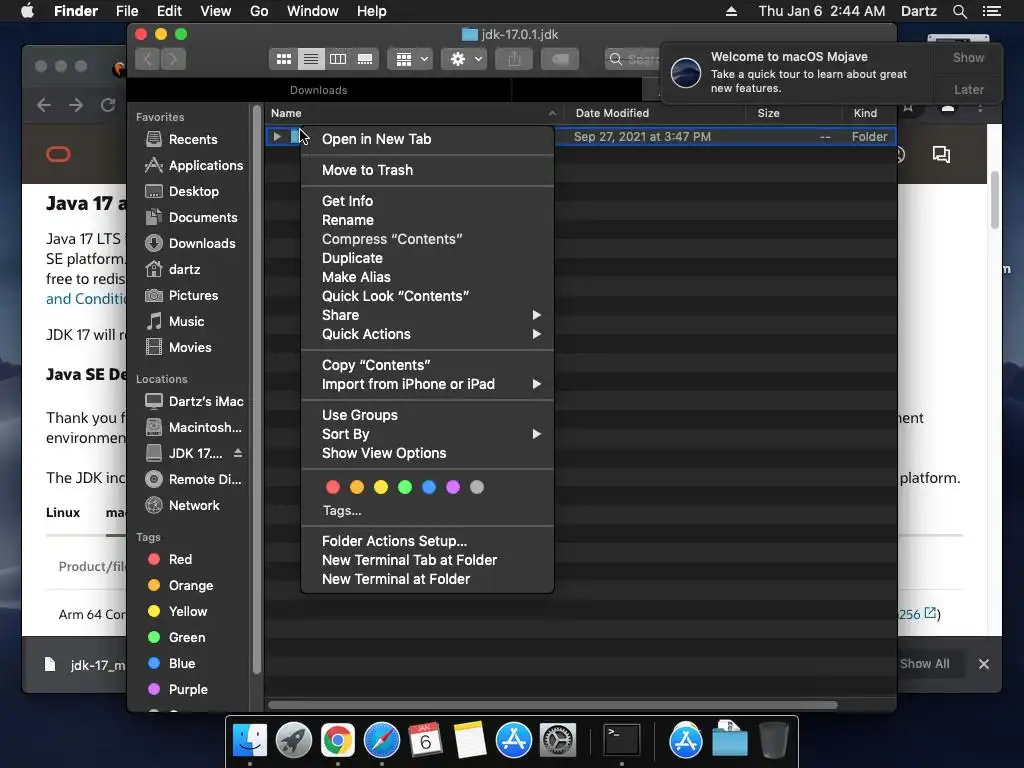Choose Folder Actions Setup...

427,541
